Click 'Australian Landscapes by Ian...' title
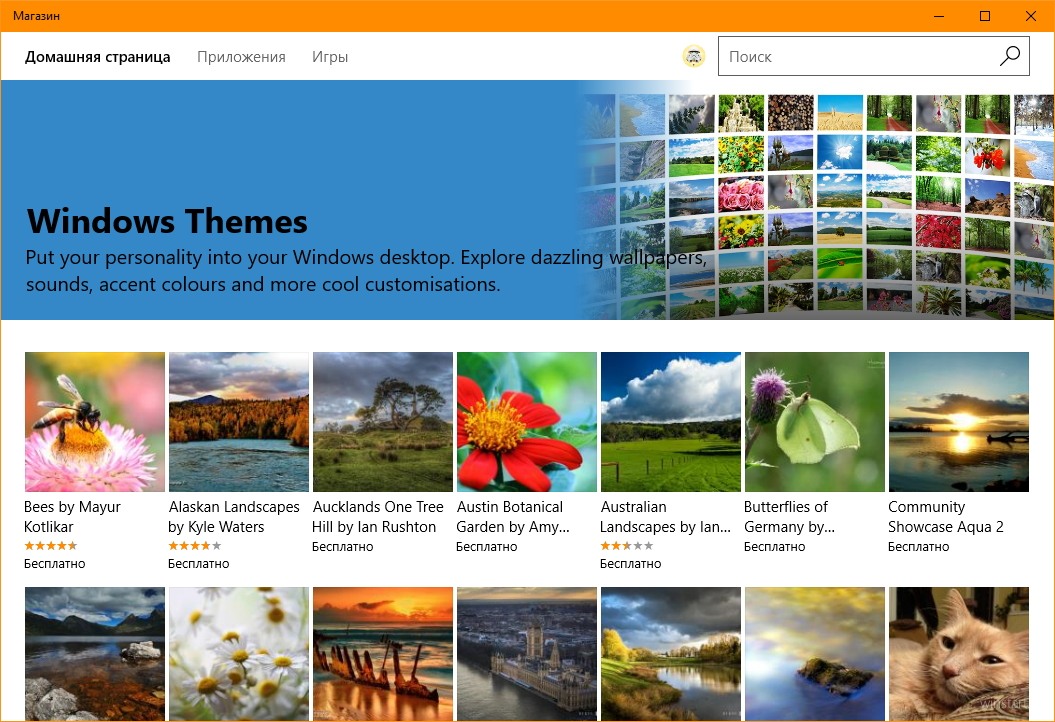This screenshot has height=722, width=1055. [665, 517]
